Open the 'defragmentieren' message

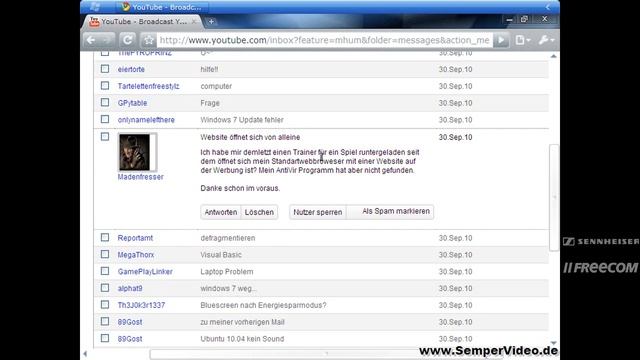tap(228, 238)
